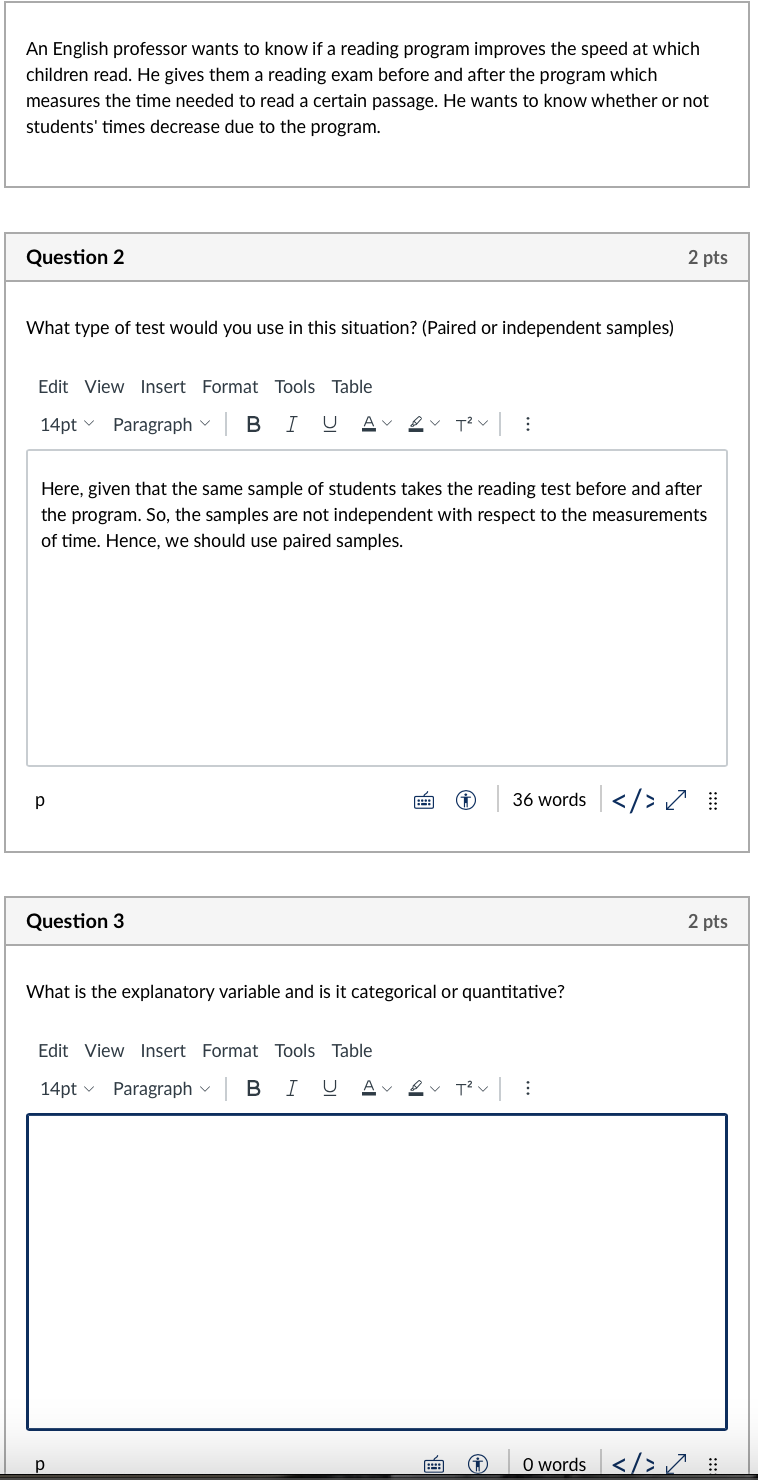Open highlighter color picker in Question 2

[x=421, y=423]
